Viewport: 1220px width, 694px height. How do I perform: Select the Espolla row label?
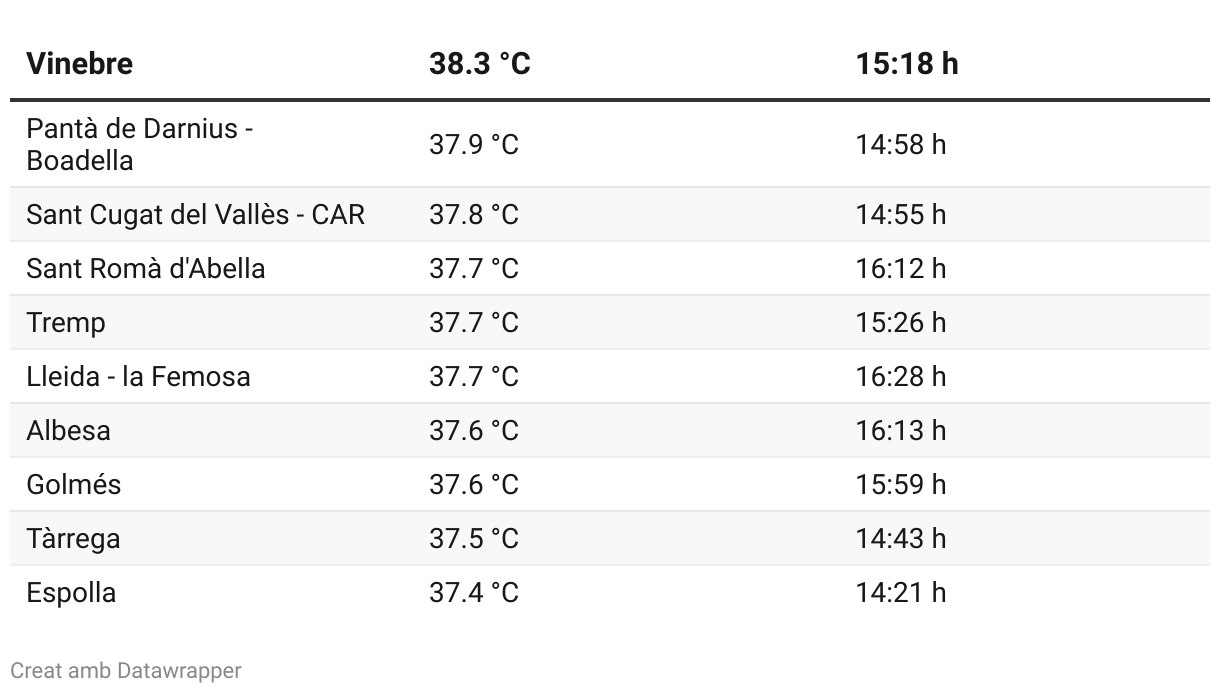click(71, 592)
